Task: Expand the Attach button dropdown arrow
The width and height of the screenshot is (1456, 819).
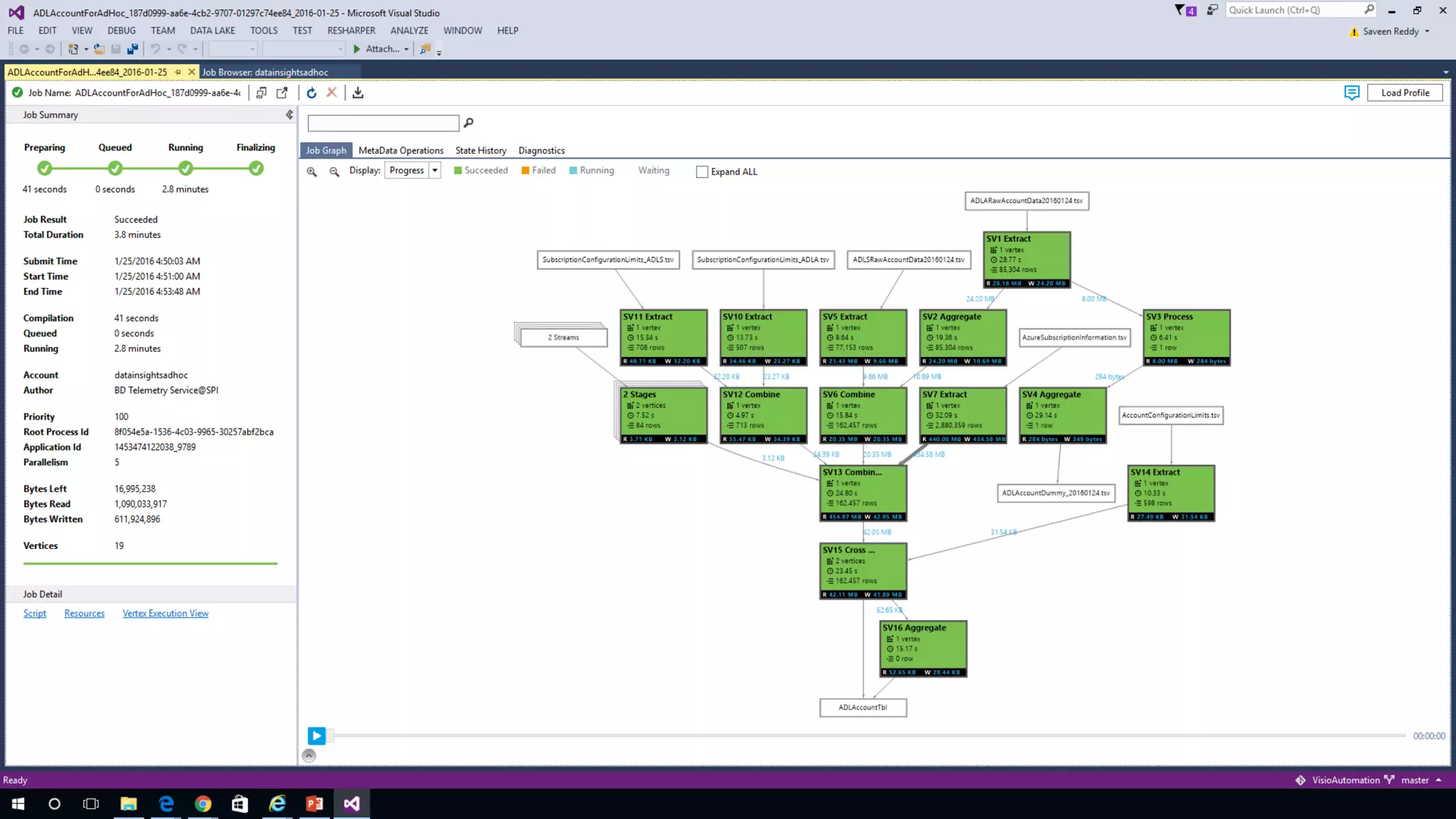Action: (x=406, y=50)
